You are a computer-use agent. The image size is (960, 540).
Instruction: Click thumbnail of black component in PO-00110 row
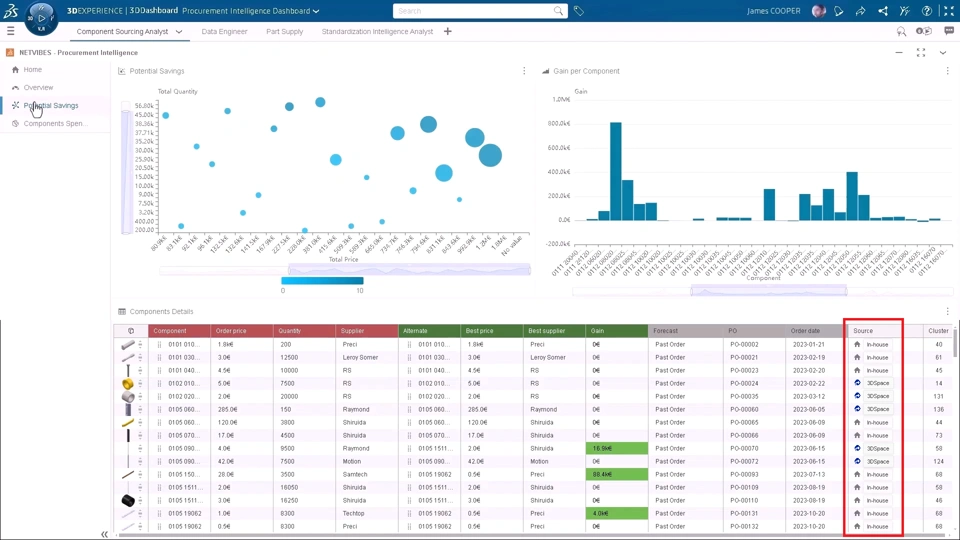127,501
